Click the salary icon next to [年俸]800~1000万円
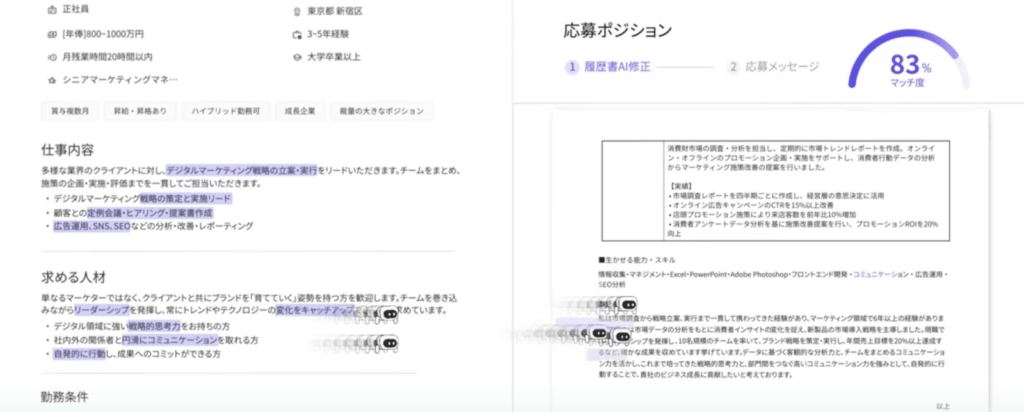The image size is (1024, 412). [52, 34]
